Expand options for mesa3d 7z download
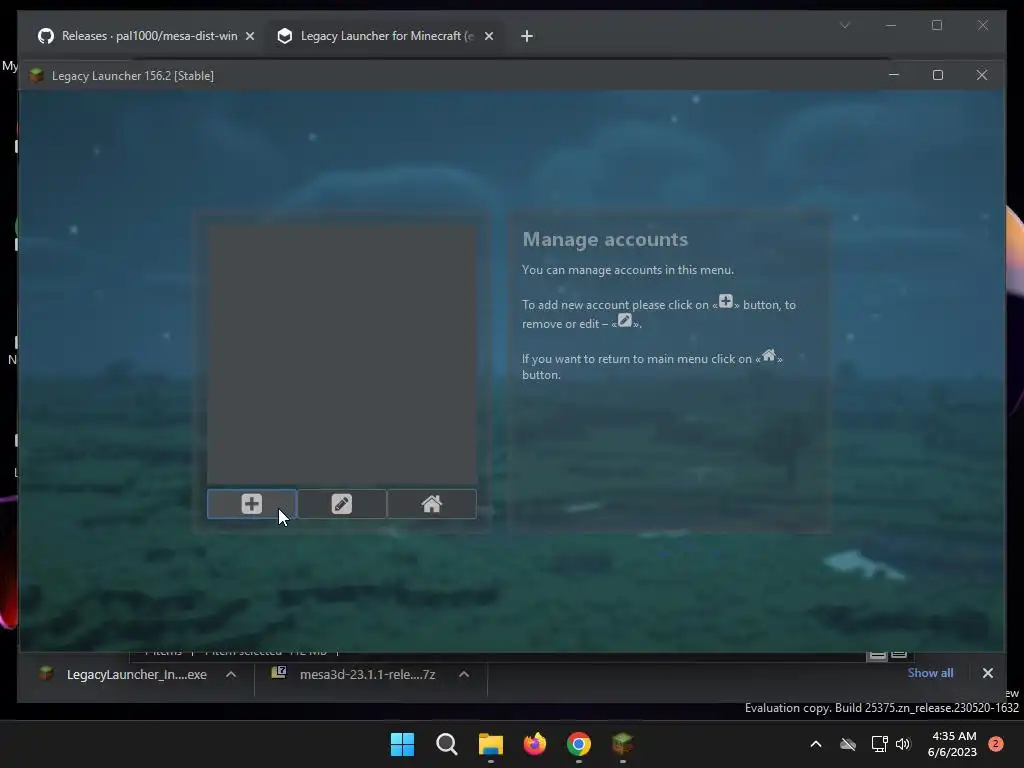The width and height of the screenshot is (1024, 768). pos(464,675)
